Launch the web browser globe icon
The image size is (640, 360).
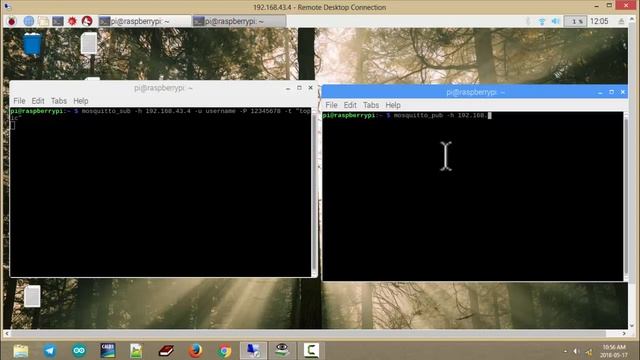tap(28, 21)
